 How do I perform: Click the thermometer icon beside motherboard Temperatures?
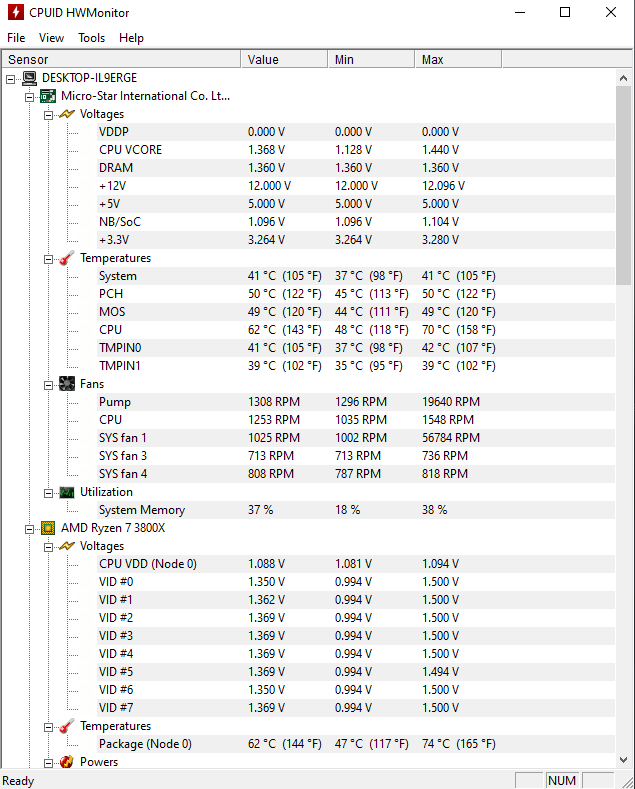click(67, 258)
